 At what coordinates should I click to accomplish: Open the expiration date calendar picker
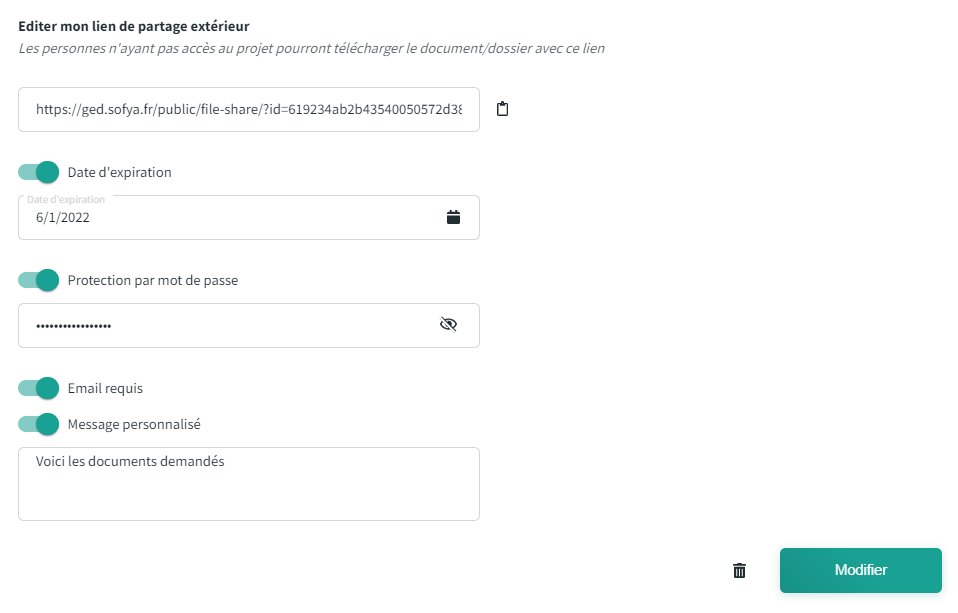[453, 217]
